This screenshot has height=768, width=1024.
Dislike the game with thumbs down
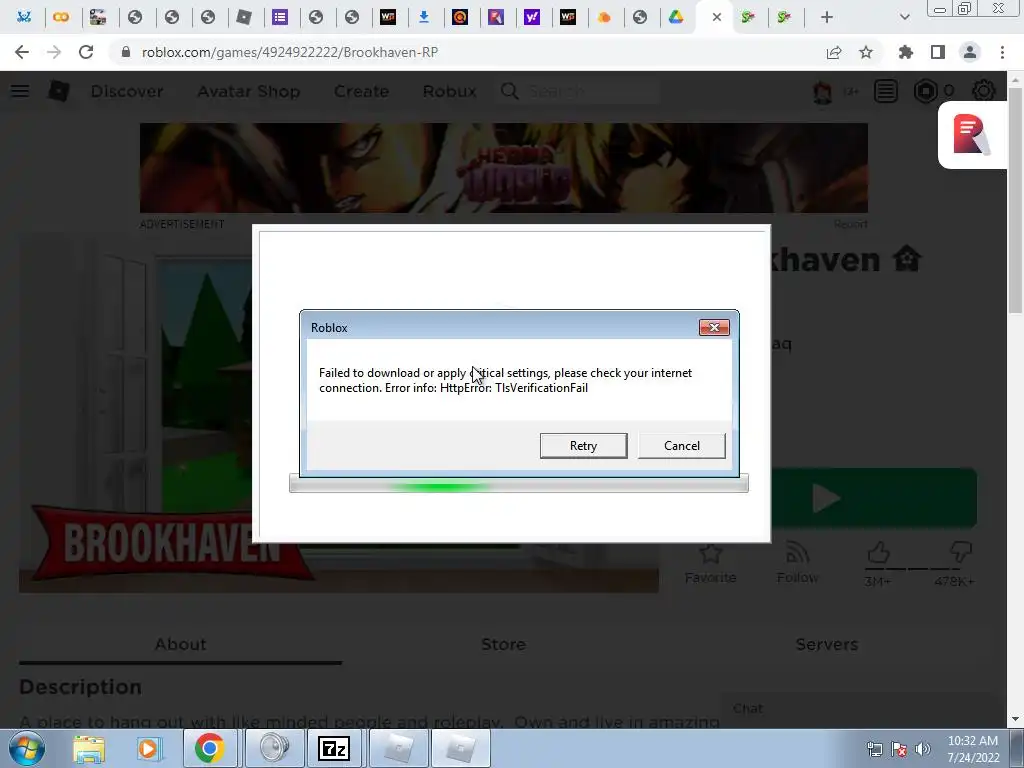[x=961, y=554]
